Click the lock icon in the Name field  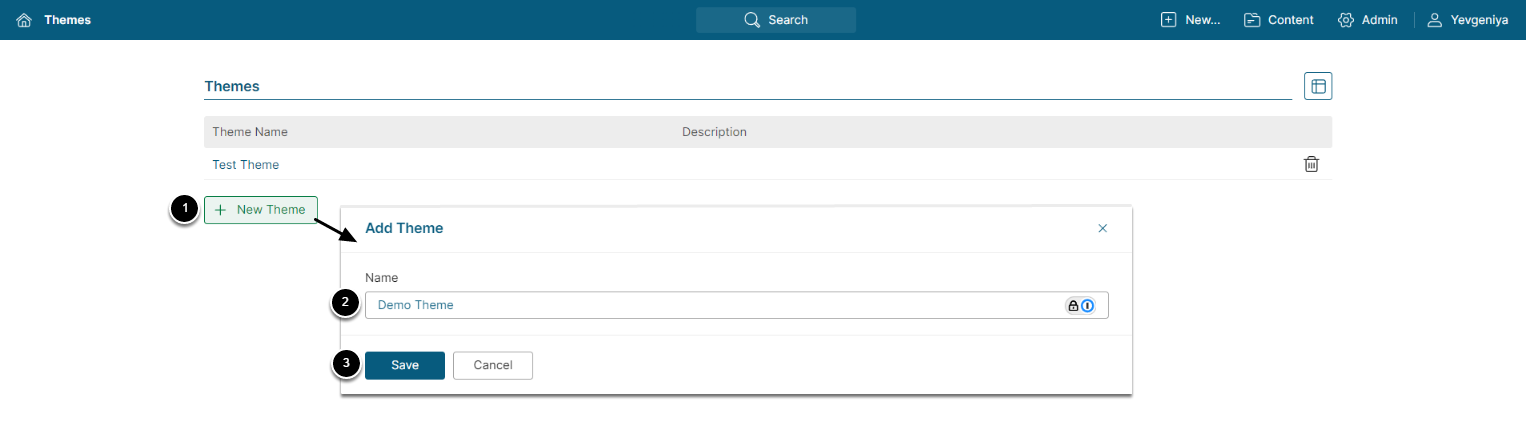[1073, 305]
